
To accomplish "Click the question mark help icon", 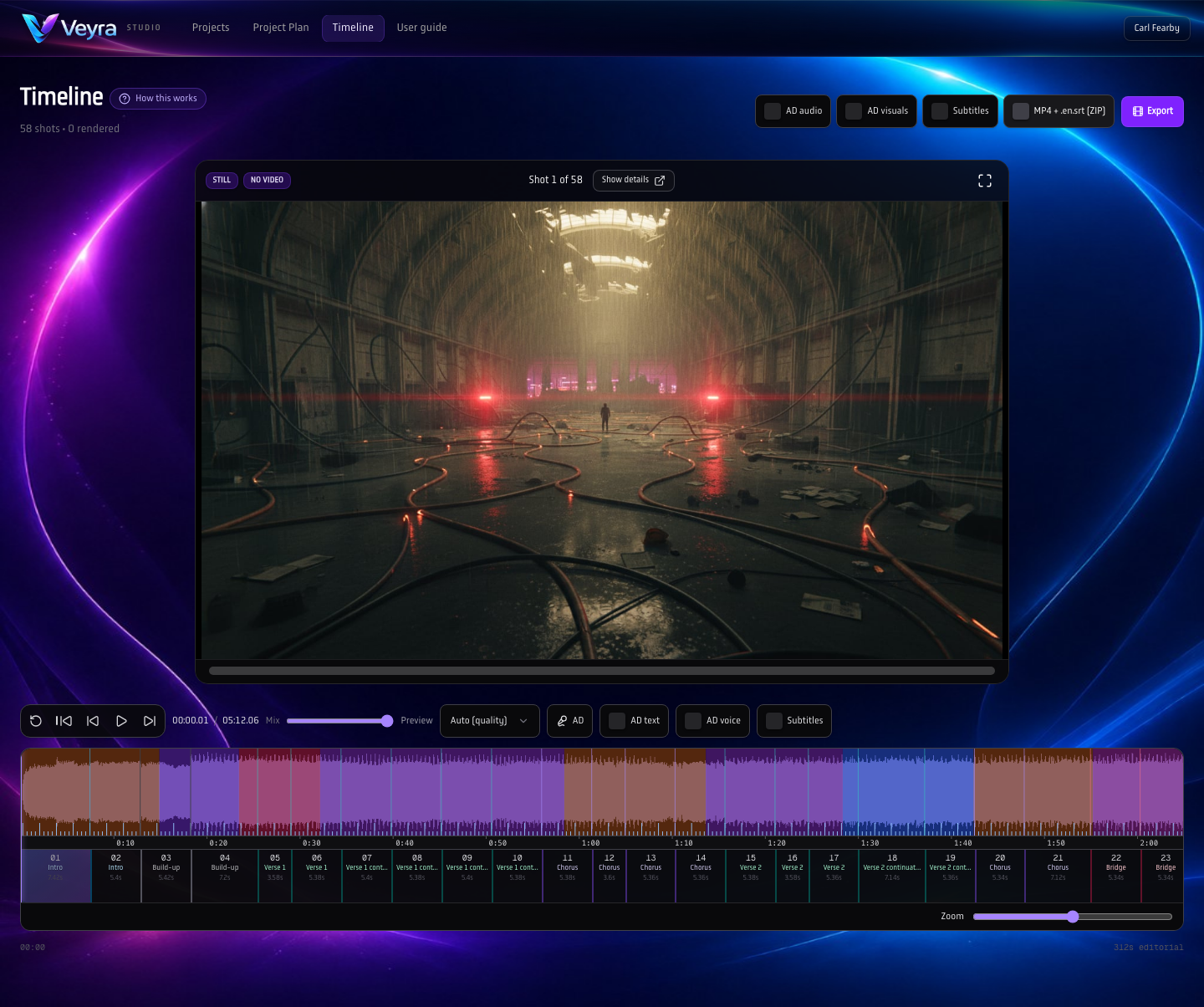I will (125, 99).
